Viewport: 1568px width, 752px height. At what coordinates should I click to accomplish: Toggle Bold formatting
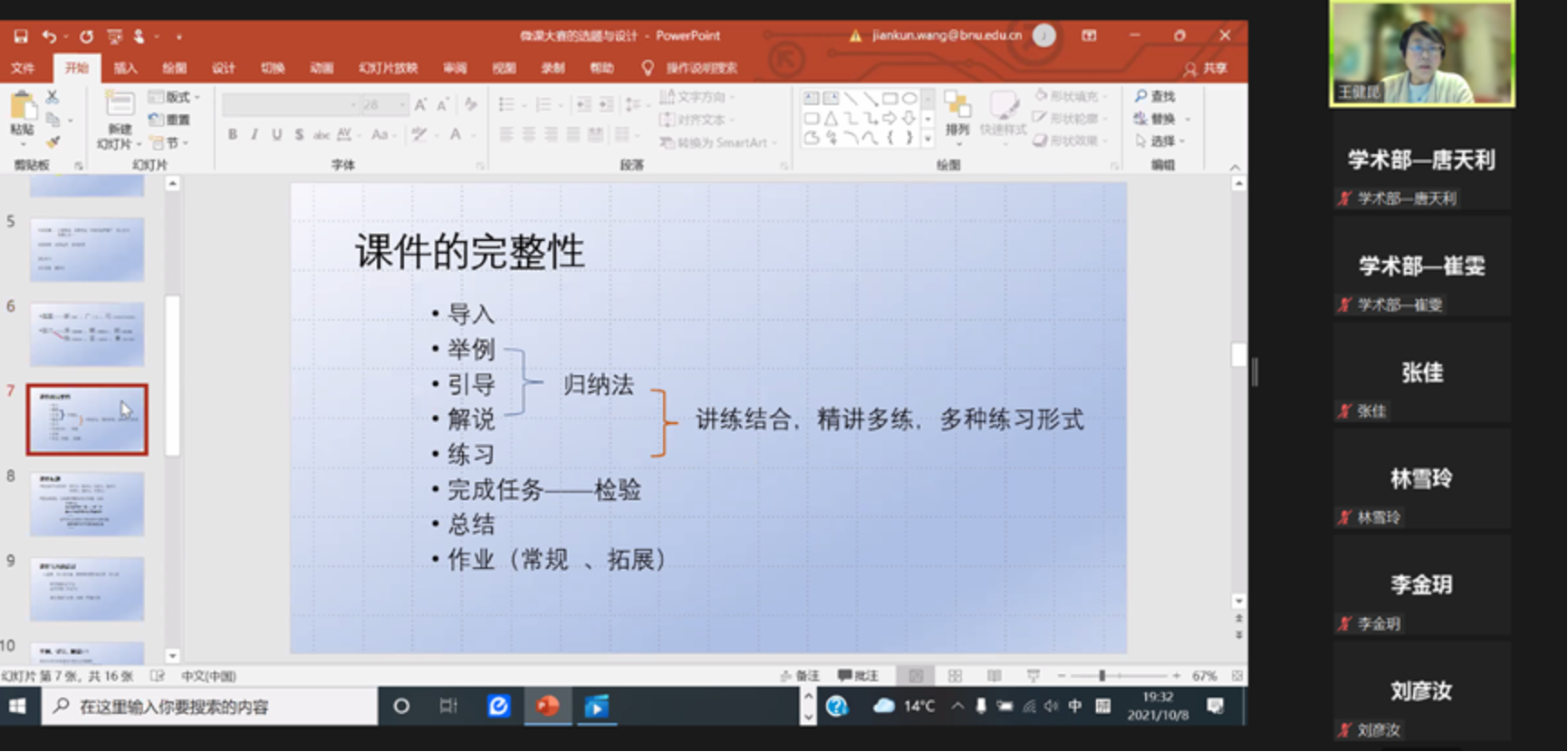pyautogui.click(x=233, y=134)
